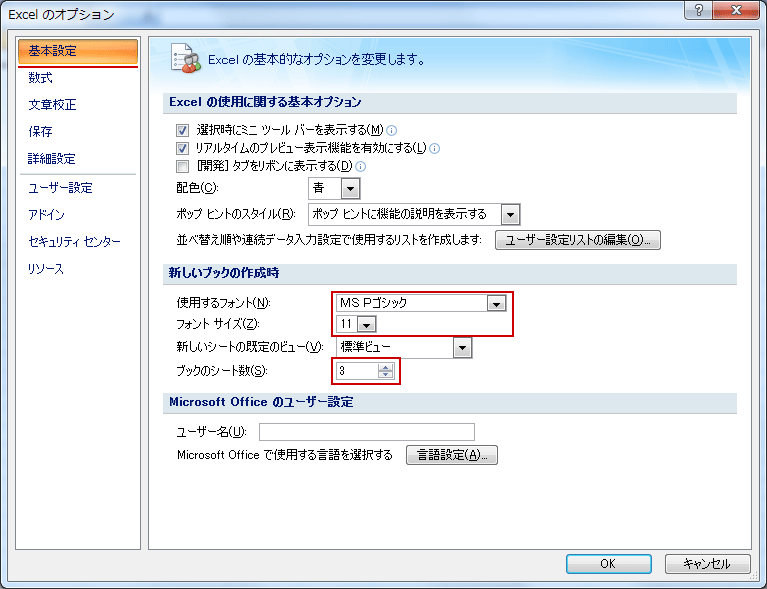The width and height of the screenshot is (767, 589).
Task: Open the 新しいシートの既定のビュー dropdown
Action: 462,348
